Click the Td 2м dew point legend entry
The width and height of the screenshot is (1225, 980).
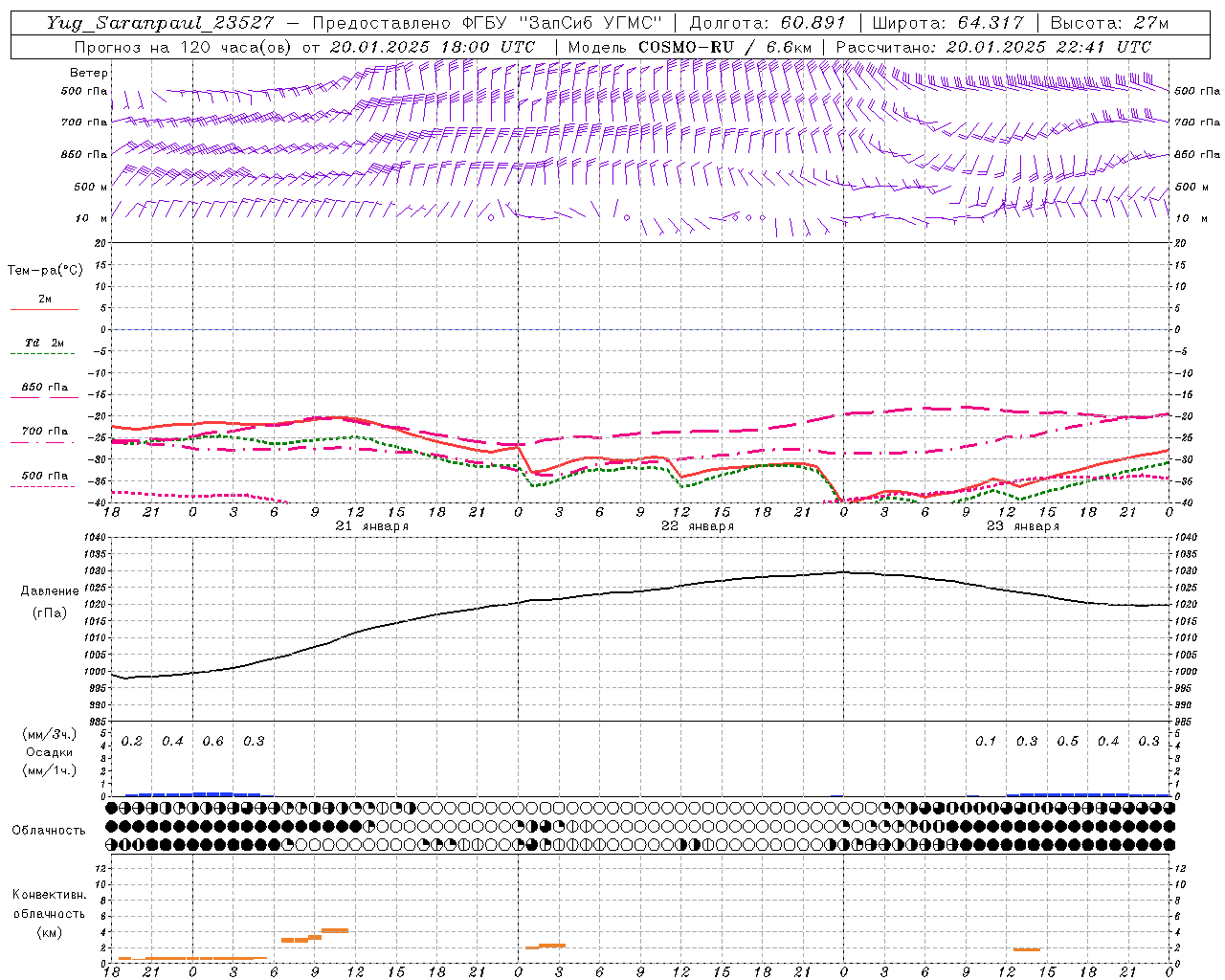(x=45, y=343)
